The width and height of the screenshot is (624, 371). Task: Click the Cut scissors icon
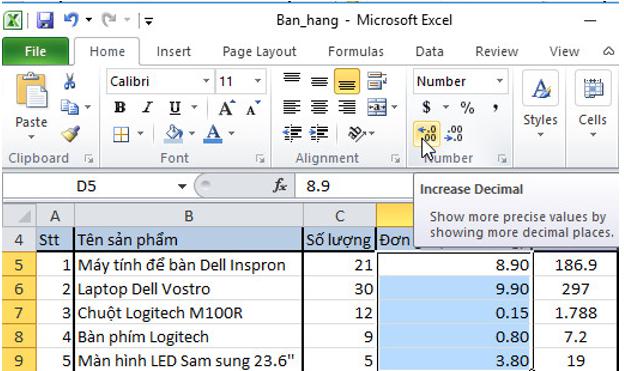click(x=70, y=81)
